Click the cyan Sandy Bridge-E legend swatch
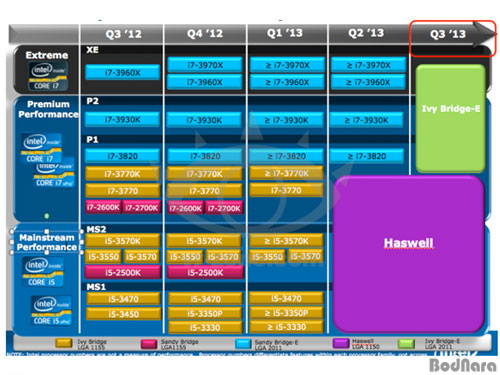The width and height of the screenshot is (500, 375). point(243,344)
